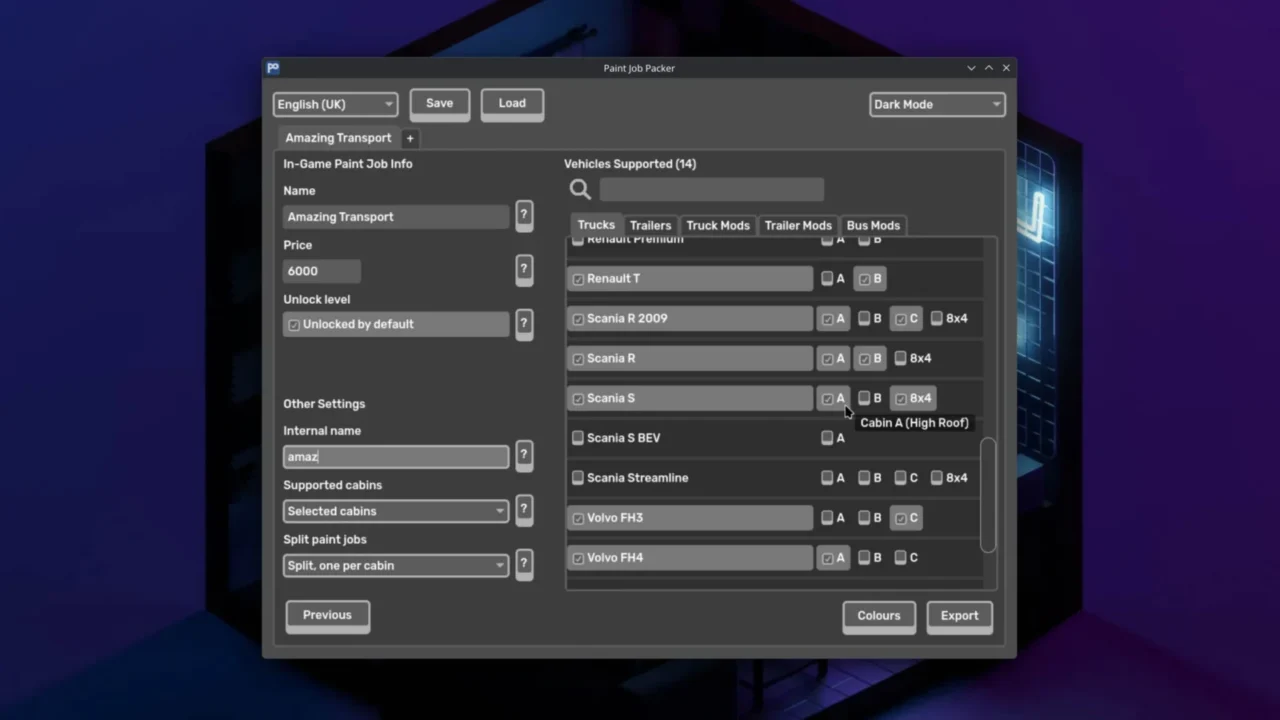Viewport: 1280px width, 720px height.
Task: Click into the Internal name field
Action: 396,457
